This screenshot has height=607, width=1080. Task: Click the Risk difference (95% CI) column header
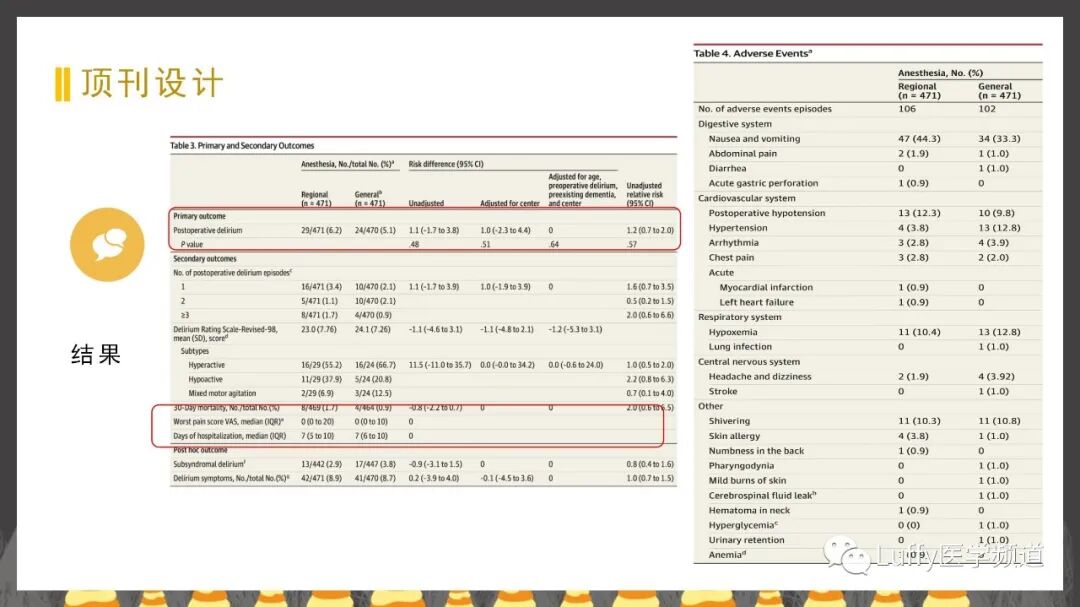446,164
